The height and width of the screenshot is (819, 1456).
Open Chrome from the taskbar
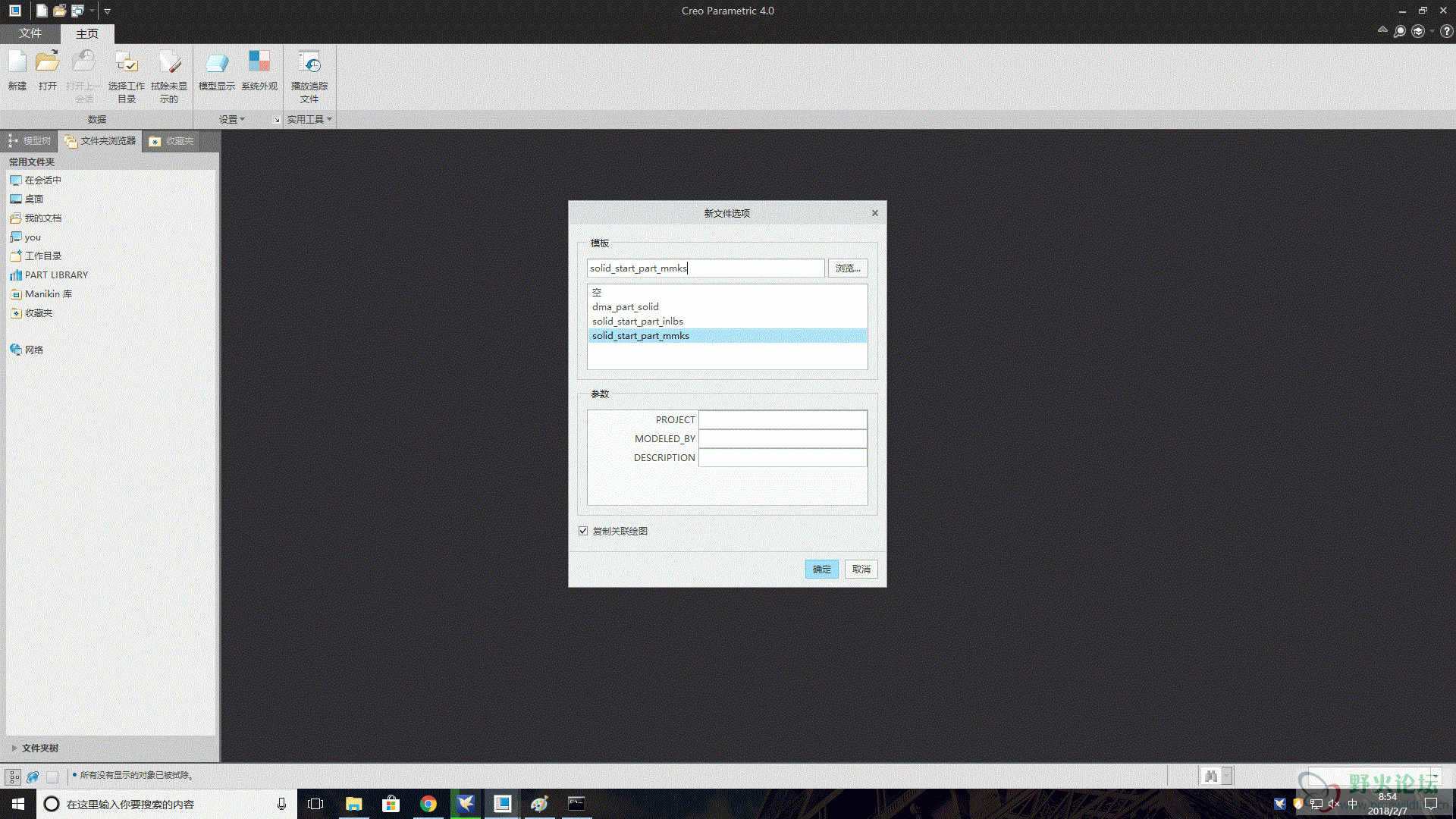click(428, 804)
